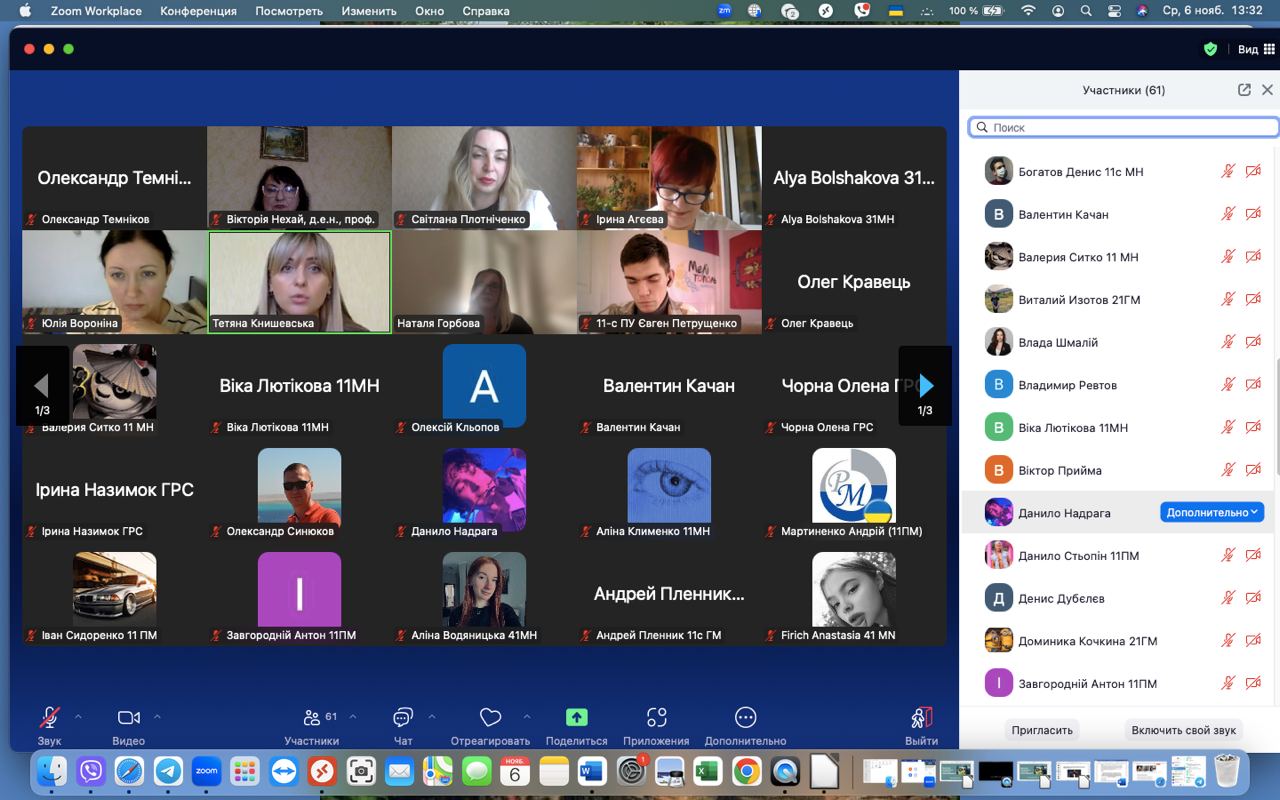The height and width of the screenshot is (800, 1280).
Task: Click Пригласить invite button
Action: pyautogui.click(x=1042, y=730)
